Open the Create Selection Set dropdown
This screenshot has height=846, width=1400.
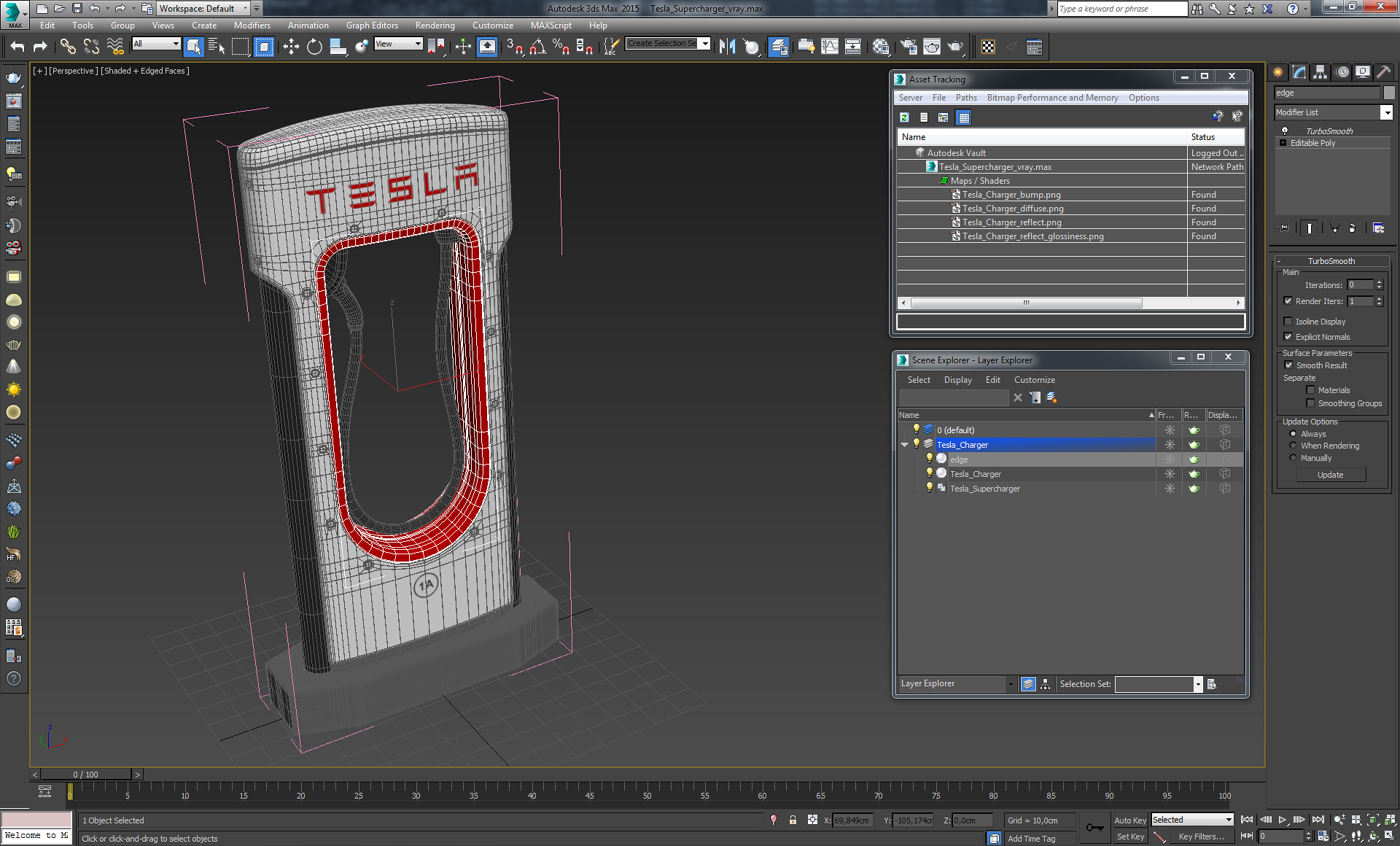point(705,44)
